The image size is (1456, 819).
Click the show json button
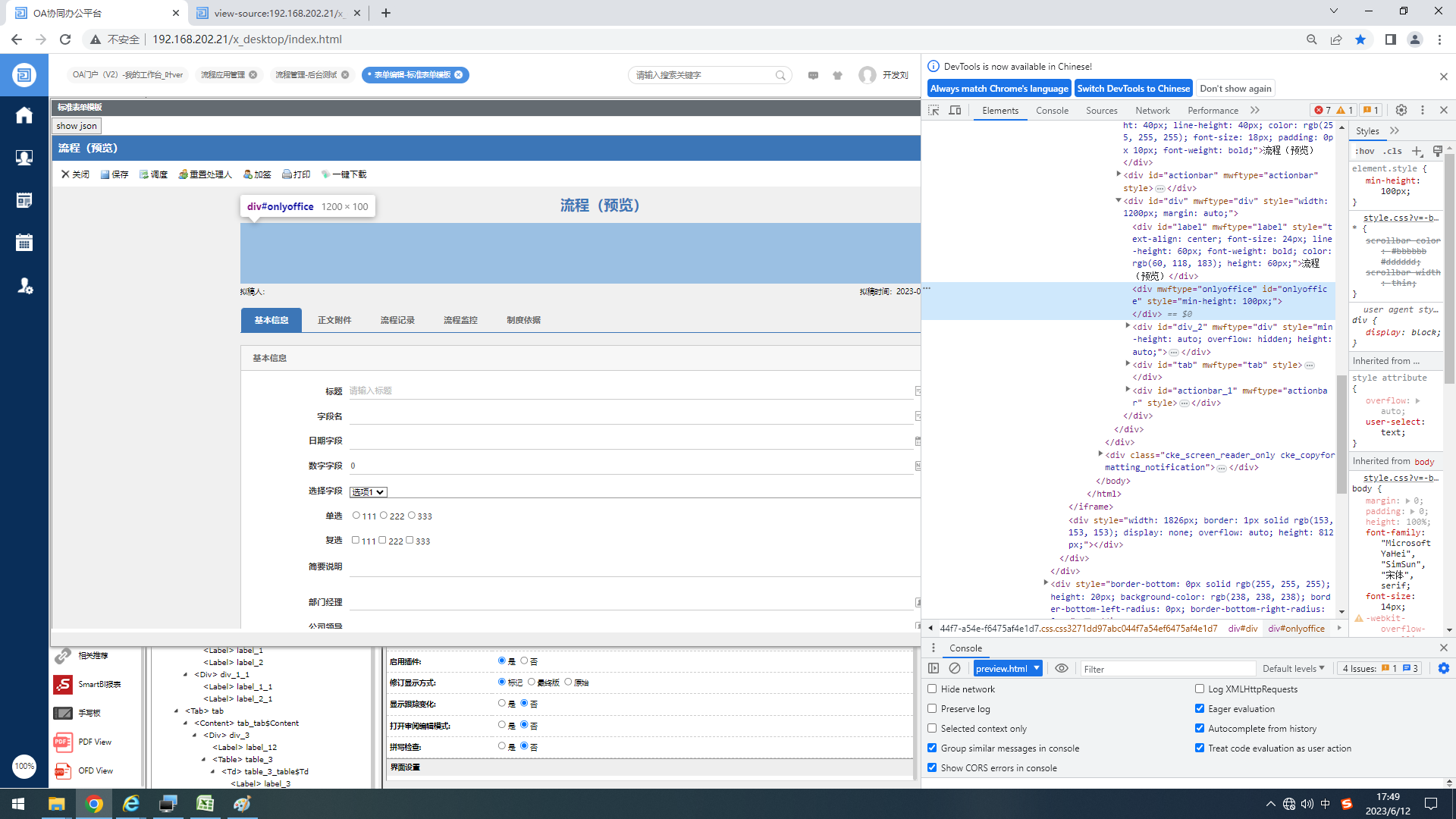77,126
